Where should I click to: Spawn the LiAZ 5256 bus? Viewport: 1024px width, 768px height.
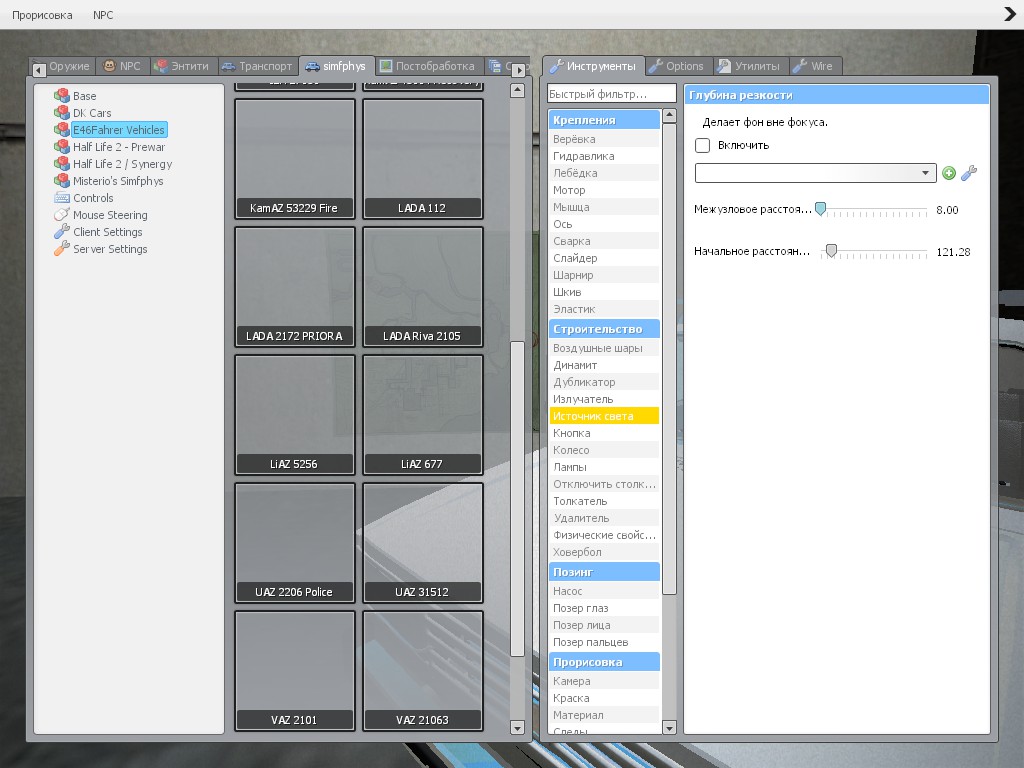pos(295,415)
